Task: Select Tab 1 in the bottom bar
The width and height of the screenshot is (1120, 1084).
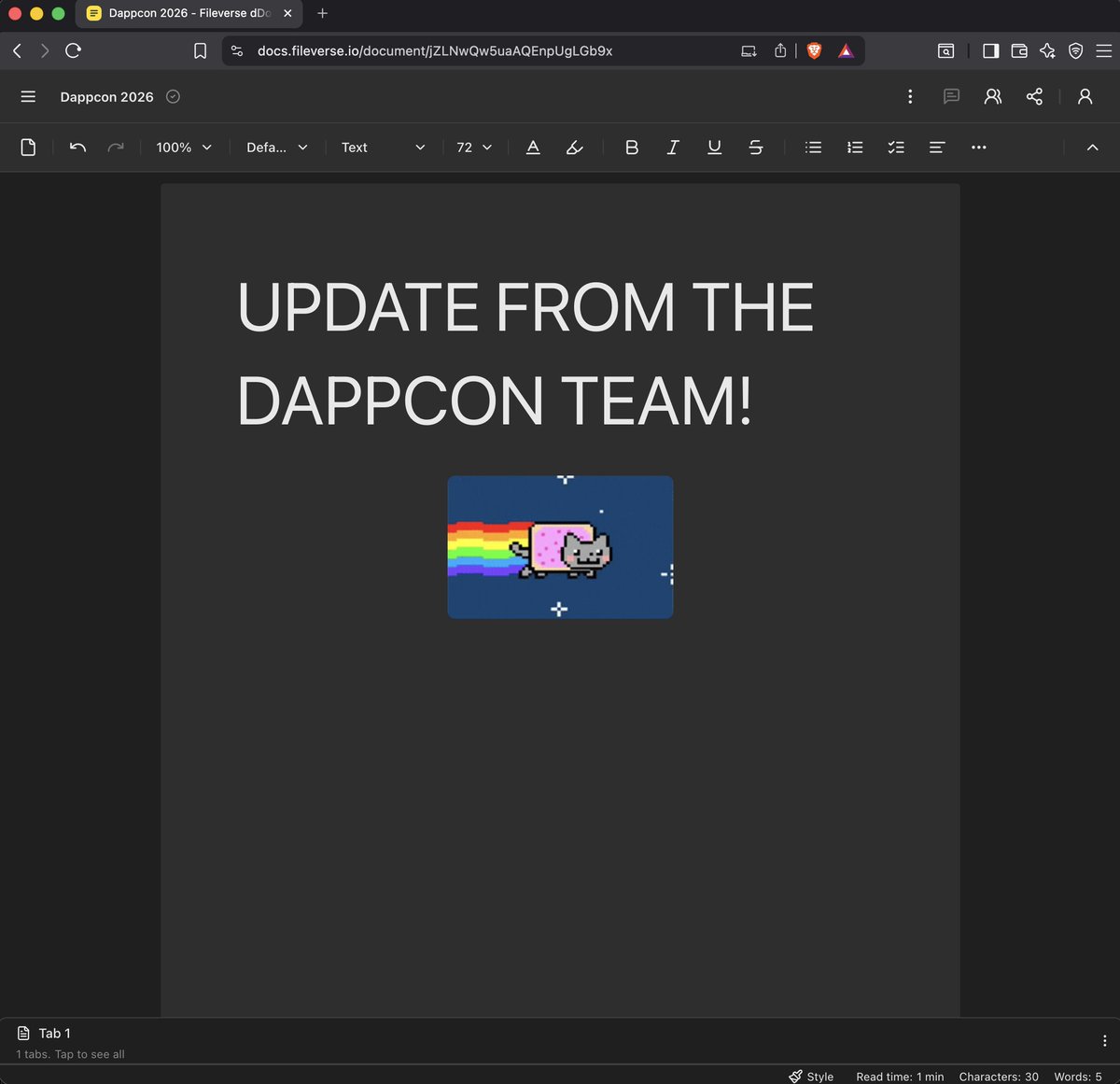Action: pyautogui.click(x=54, y=1033)
